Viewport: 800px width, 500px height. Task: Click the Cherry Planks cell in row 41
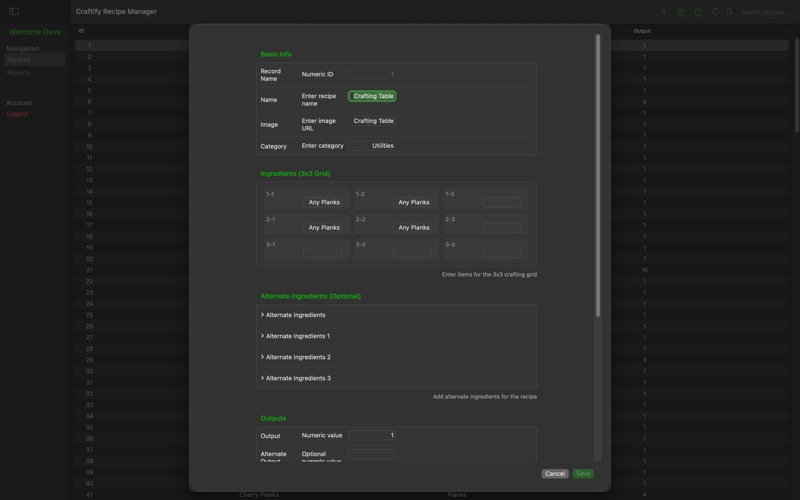tap(259, 494)
